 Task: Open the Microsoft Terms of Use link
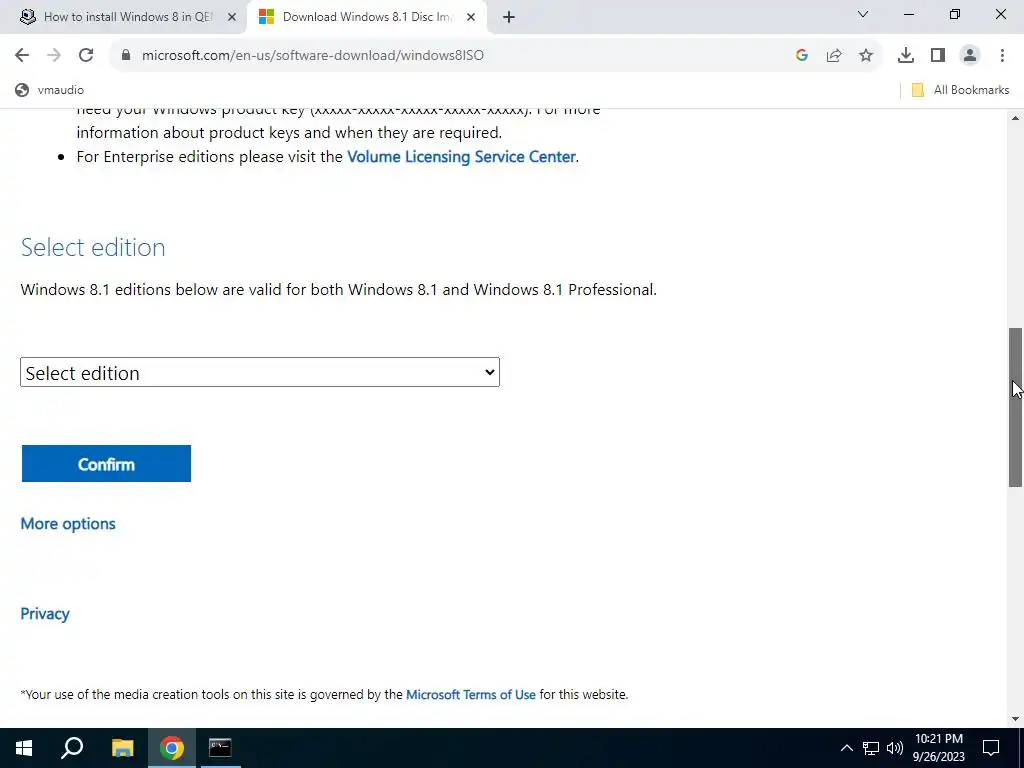(x=471, y=695)
